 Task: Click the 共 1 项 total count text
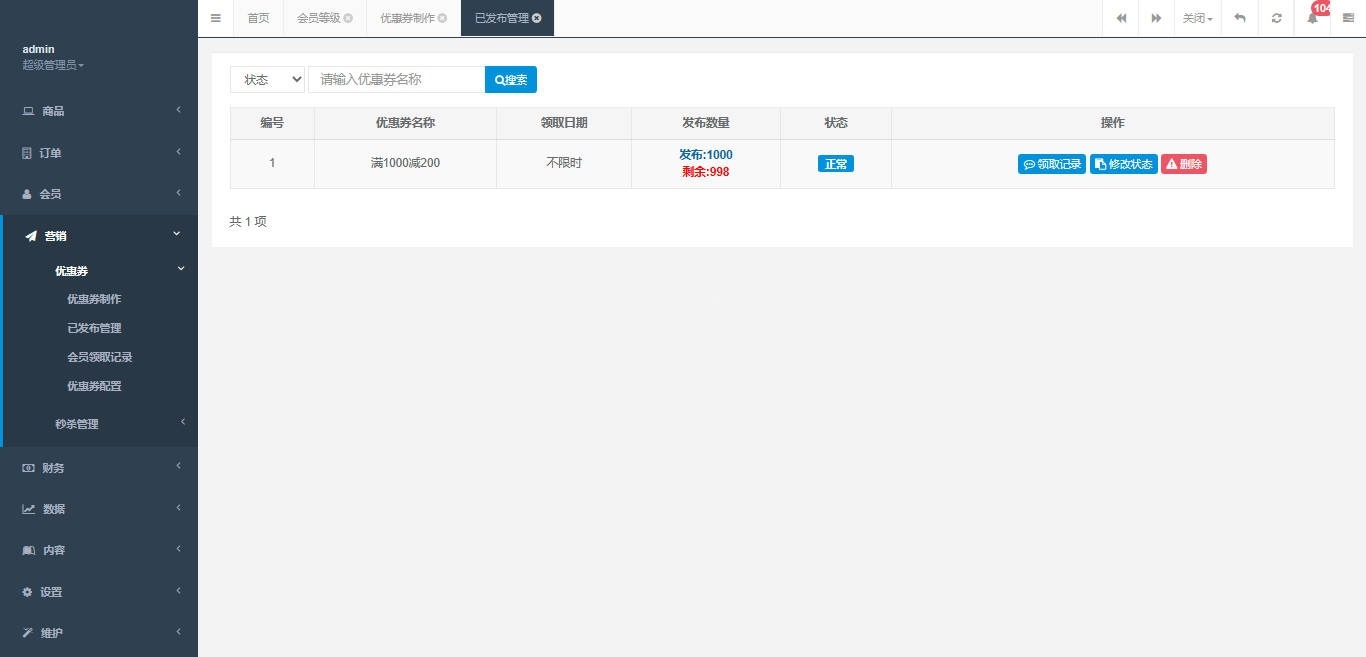248,222
